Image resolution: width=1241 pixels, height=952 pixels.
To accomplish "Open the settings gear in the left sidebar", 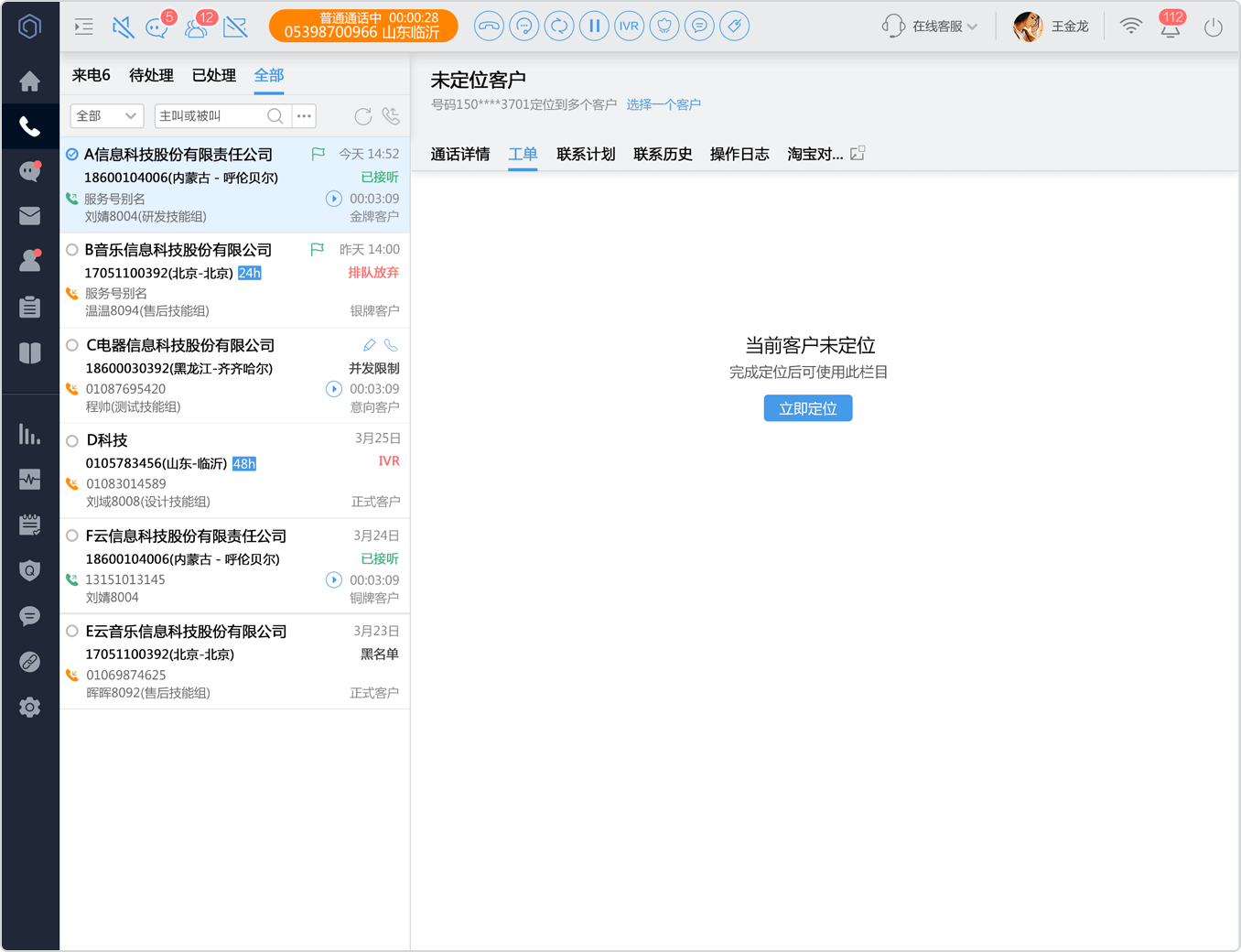I will (x=30, y=707).
